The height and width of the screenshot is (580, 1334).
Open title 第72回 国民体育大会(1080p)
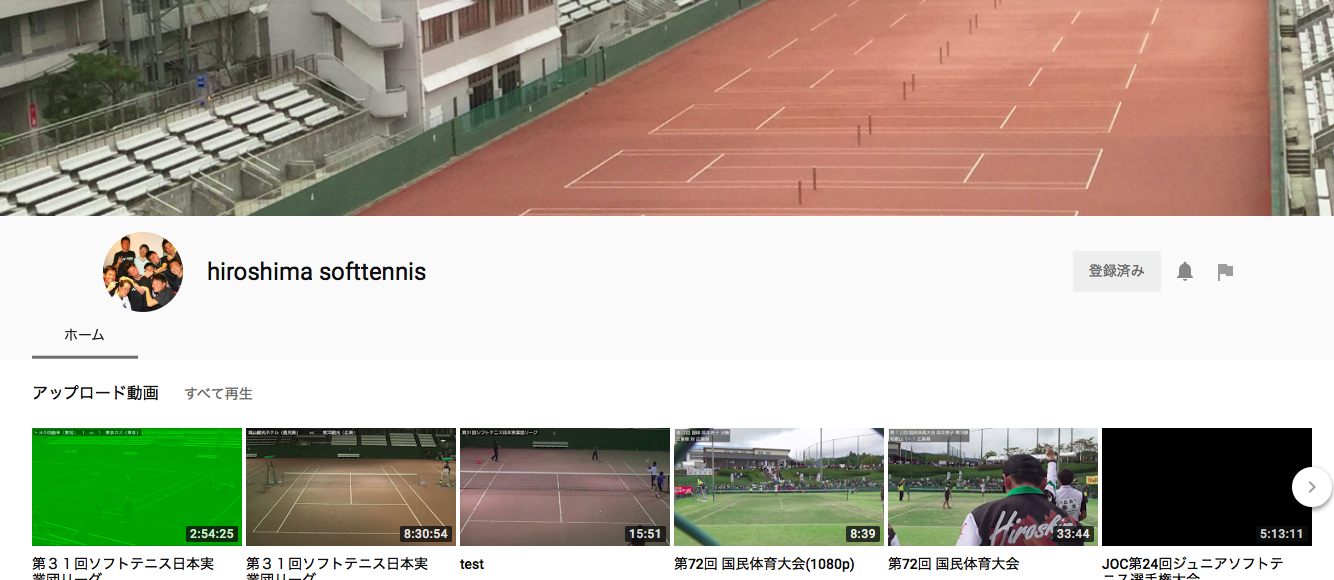[764, 564]
